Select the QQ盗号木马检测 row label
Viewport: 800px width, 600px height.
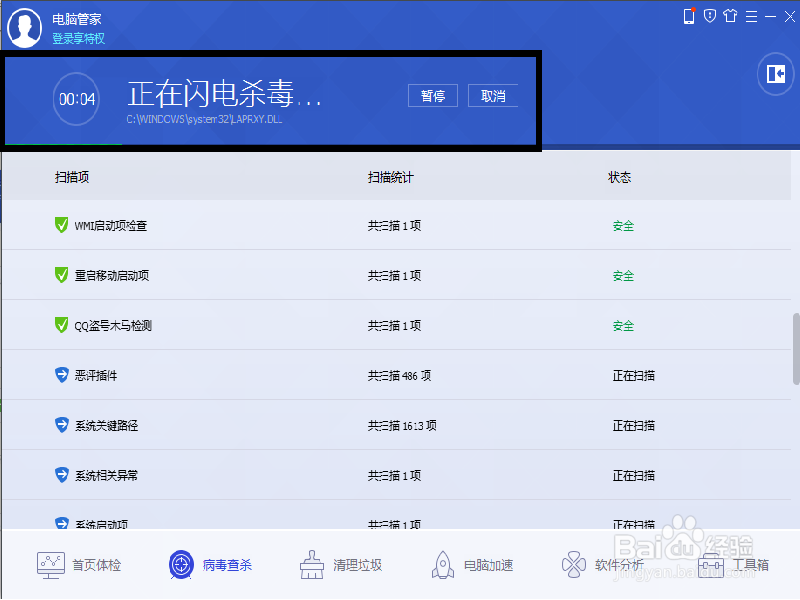(x=113, y=326)
